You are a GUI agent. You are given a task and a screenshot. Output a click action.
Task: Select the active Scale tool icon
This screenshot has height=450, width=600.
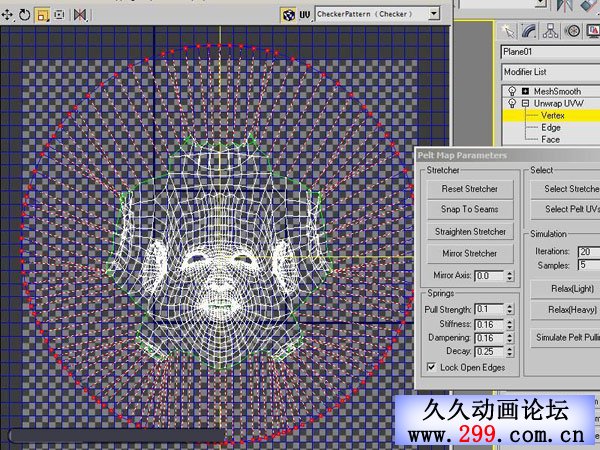(42, 15)
